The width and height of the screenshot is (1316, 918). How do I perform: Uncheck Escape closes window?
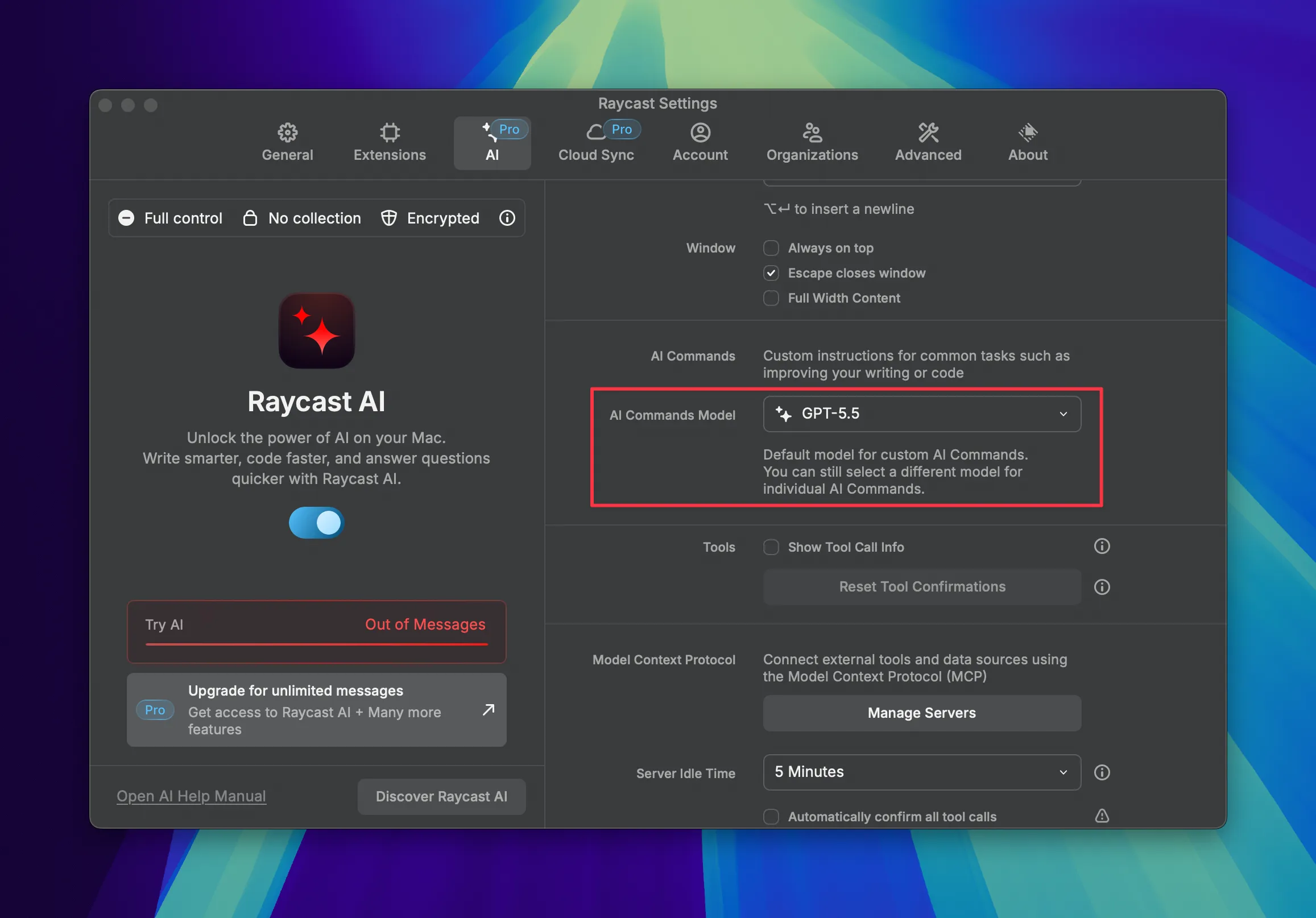[771, 273]
